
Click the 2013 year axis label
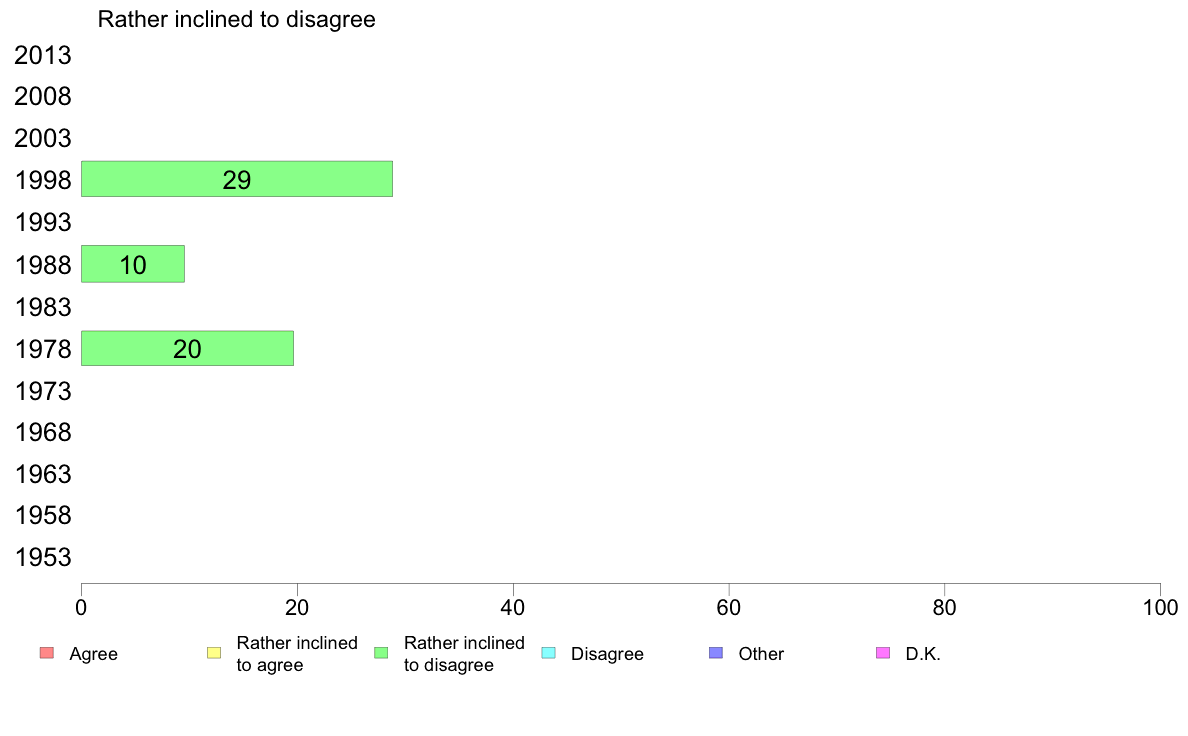click(x=42, y=55)
